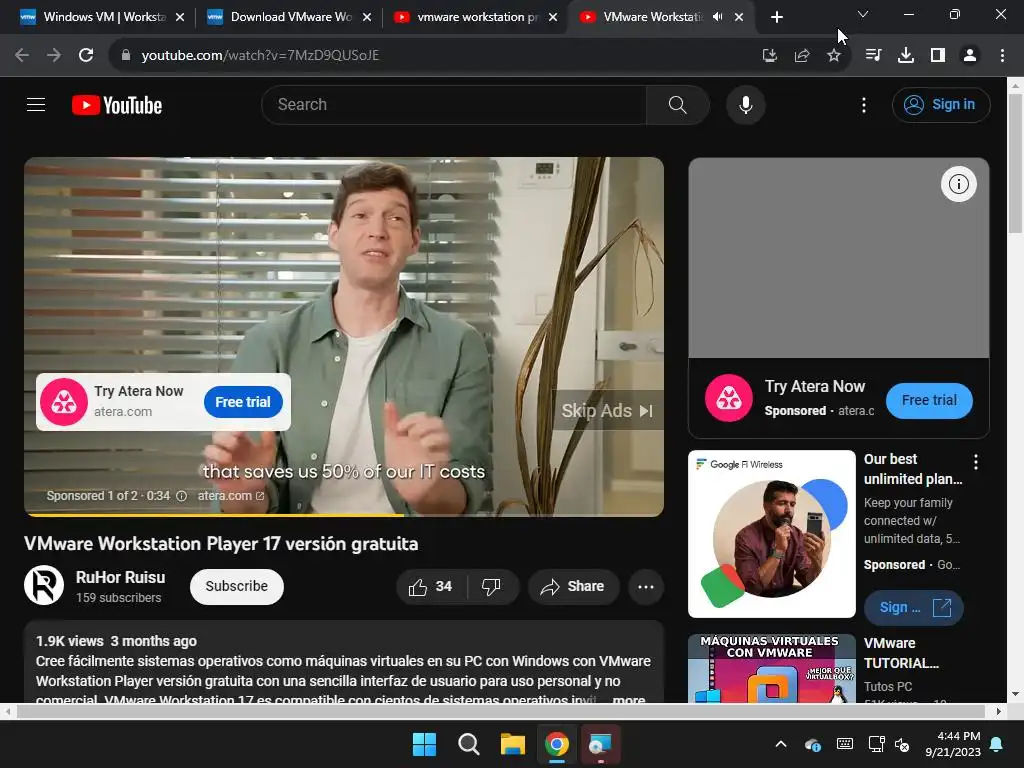
Task: Open Chrome three-dot menu
Action: point(1002,55)
